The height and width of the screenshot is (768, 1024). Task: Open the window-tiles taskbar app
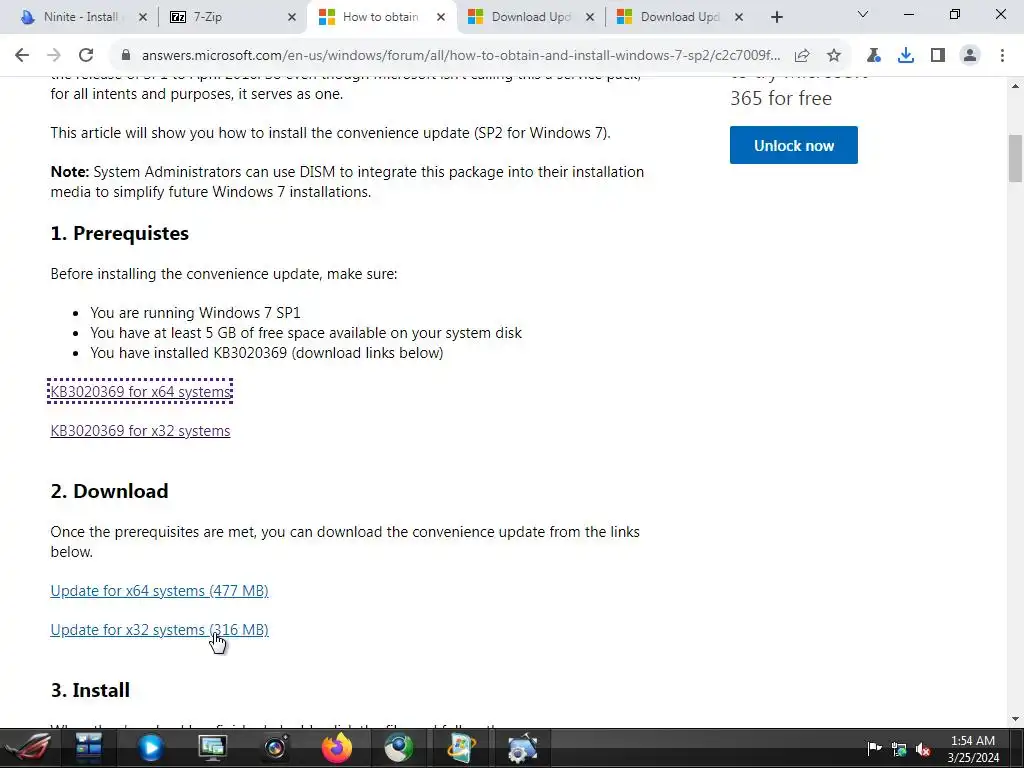pos(88,748)
